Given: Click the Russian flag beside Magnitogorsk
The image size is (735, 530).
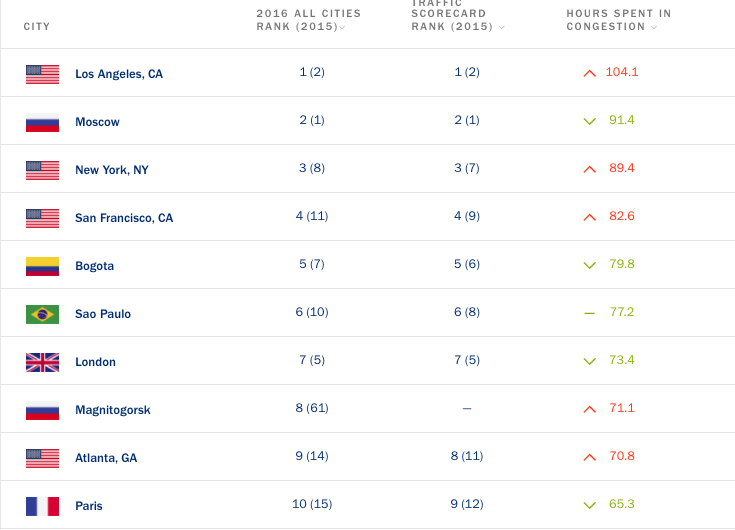Looking at the screenshot, I should tap(42, 410).
